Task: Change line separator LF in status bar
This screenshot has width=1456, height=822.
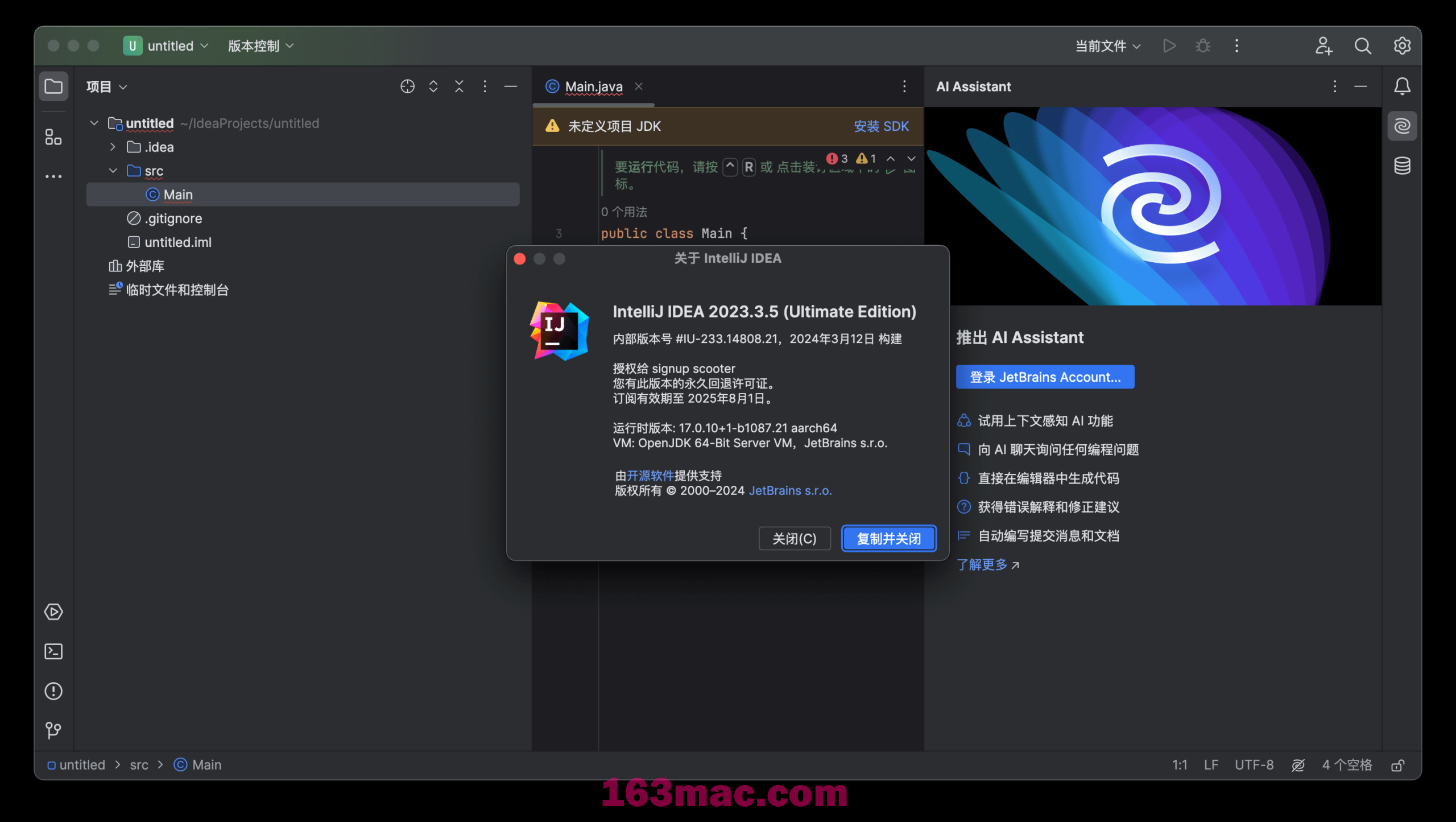Action: coord(1211,765)
